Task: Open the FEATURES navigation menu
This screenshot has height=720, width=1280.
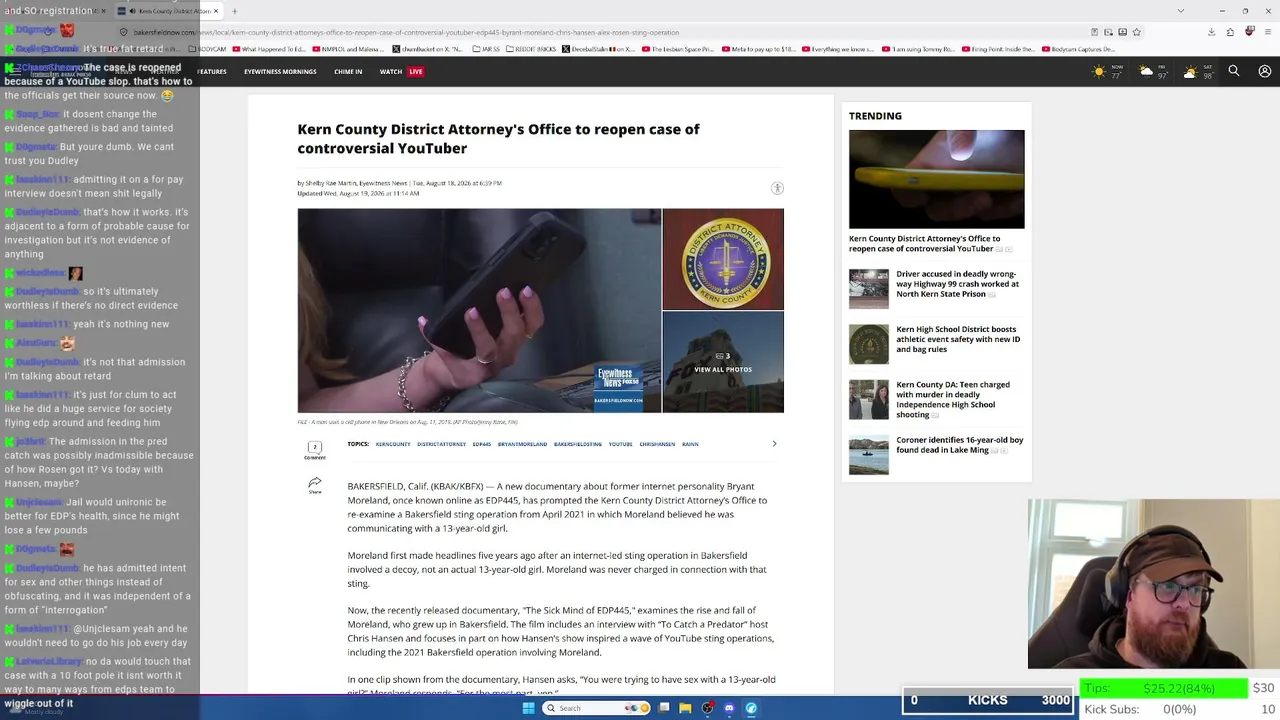Action: click(212, 72)
